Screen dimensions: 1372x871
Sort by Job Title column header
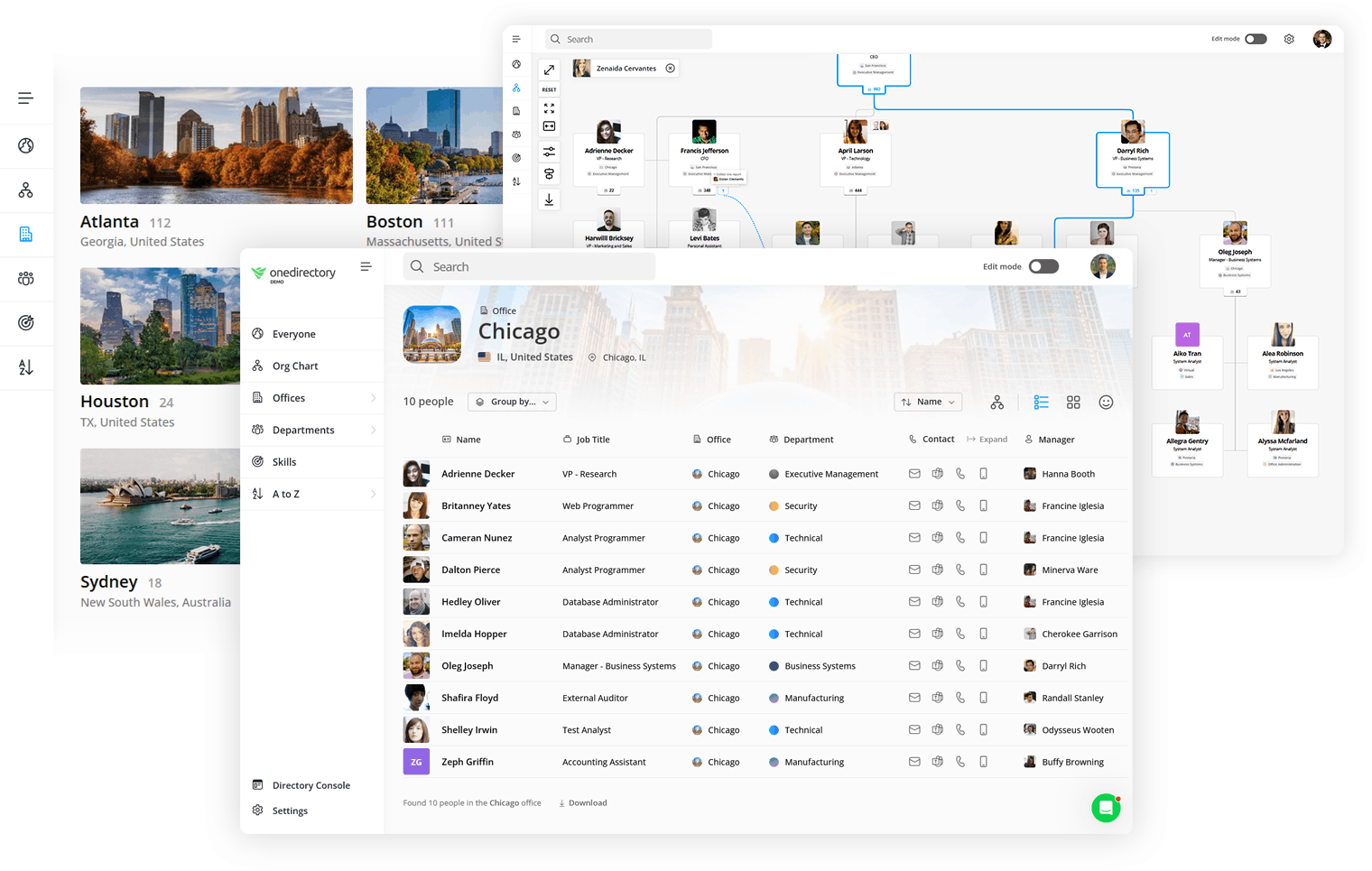[x=587, y=440]
